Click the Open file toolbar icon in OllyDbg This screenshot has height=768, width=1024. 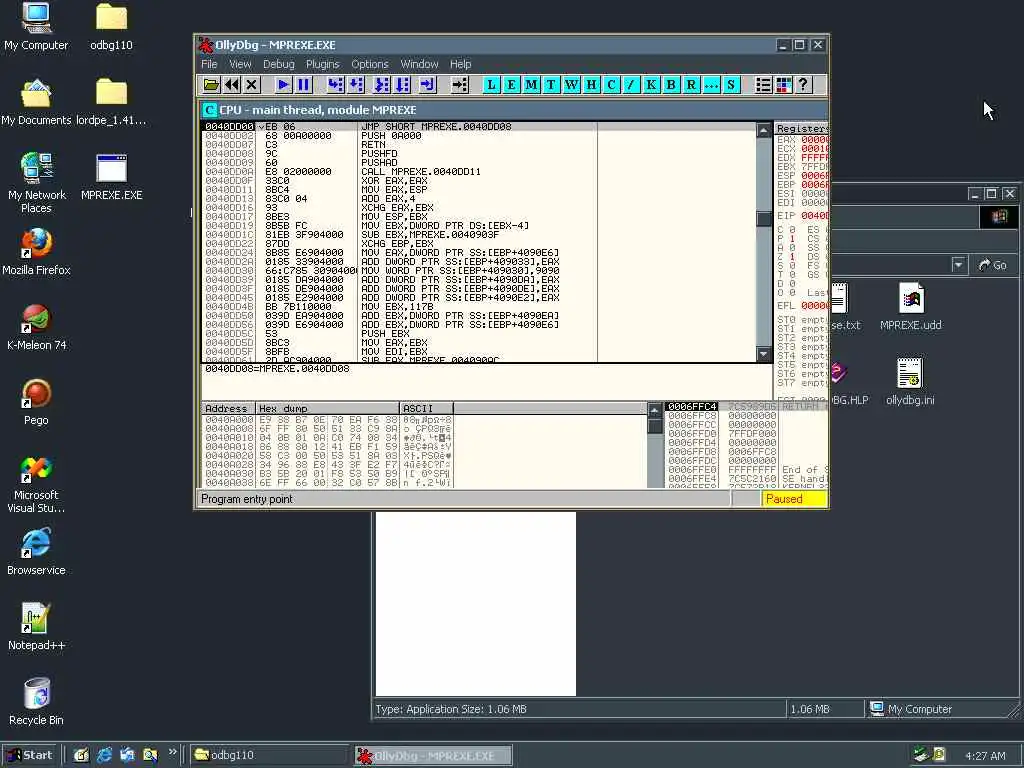[x=211, y=85]
